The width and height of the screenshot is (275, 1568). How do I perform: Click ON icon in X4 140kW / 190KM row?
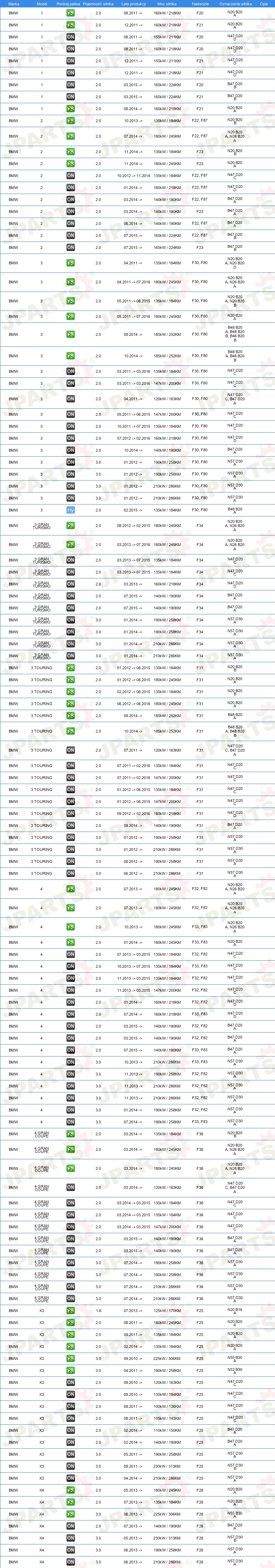71,1526
